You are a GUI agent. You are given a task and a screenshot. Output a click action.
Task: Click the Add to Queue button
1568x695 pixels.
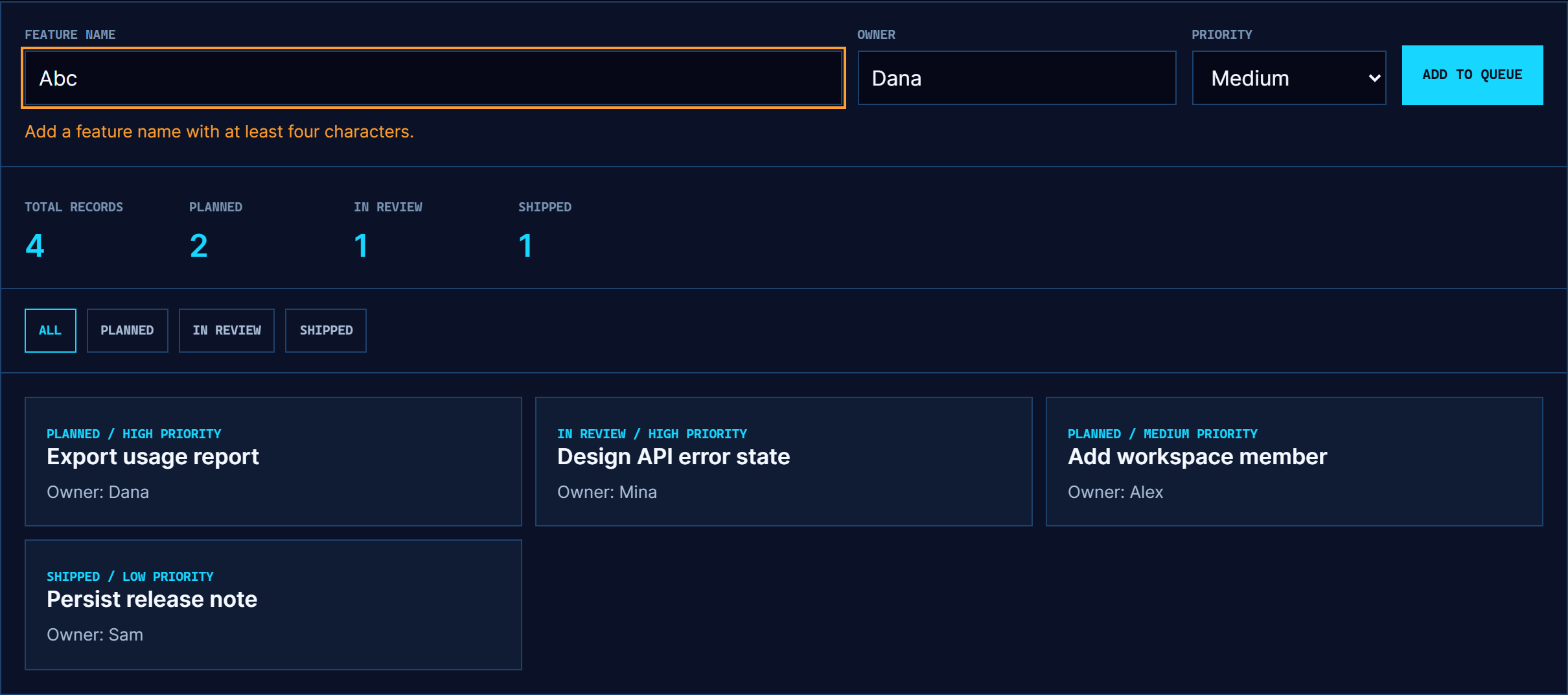[x=1472, y=75]
